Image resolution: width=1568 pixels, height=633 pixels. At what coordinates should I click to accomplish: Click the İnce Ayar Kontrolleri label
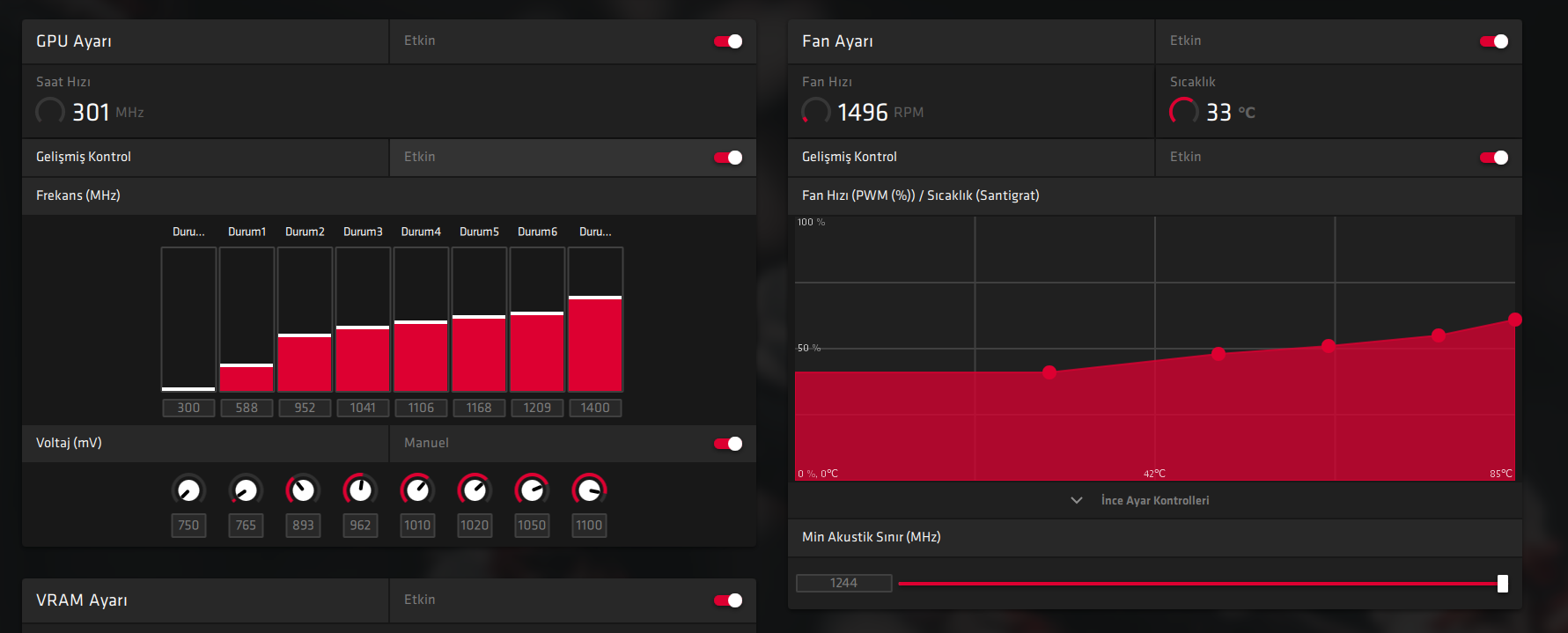pos(1155,500)
